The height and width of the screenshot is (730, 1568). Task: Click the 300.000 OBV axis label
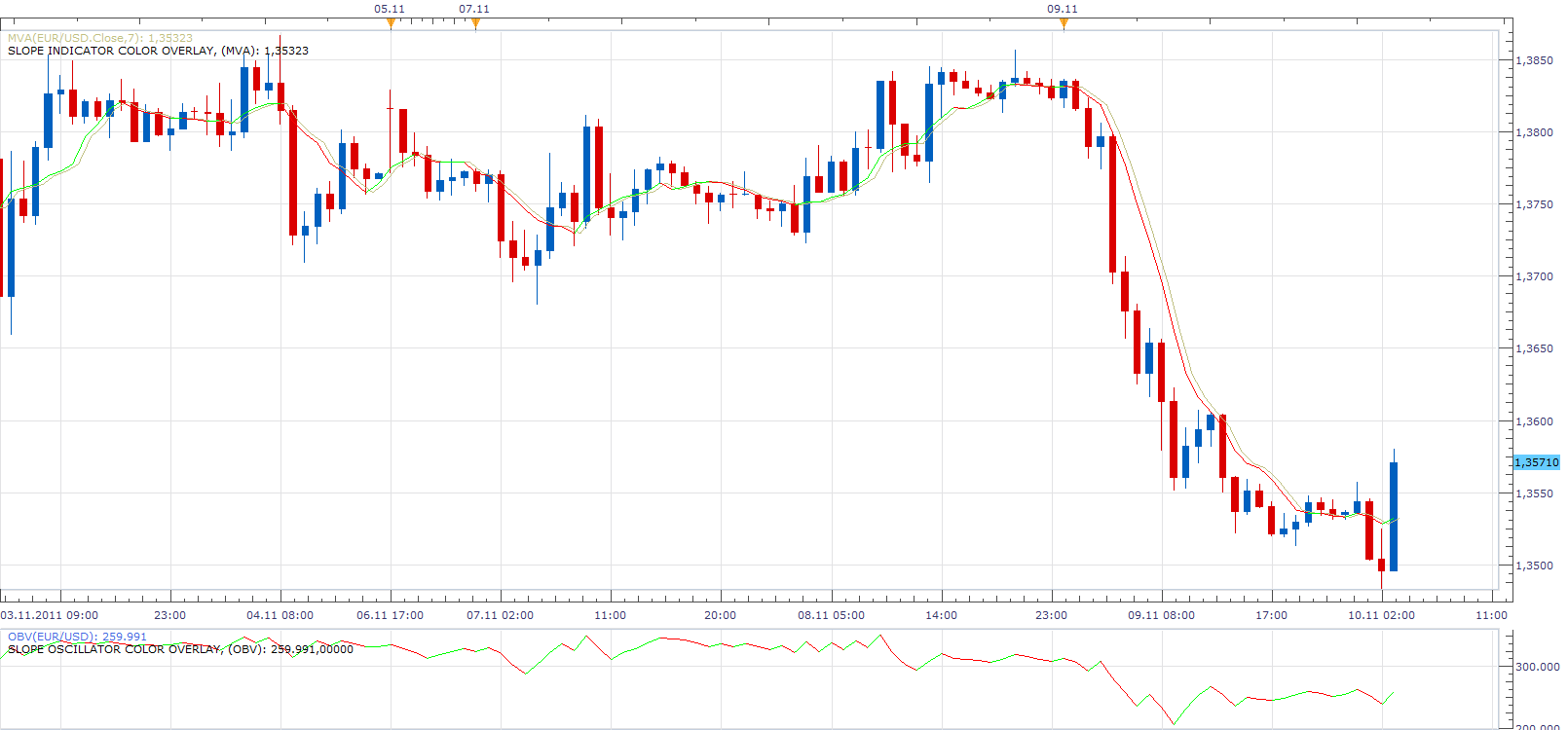tap(1538, 667)
